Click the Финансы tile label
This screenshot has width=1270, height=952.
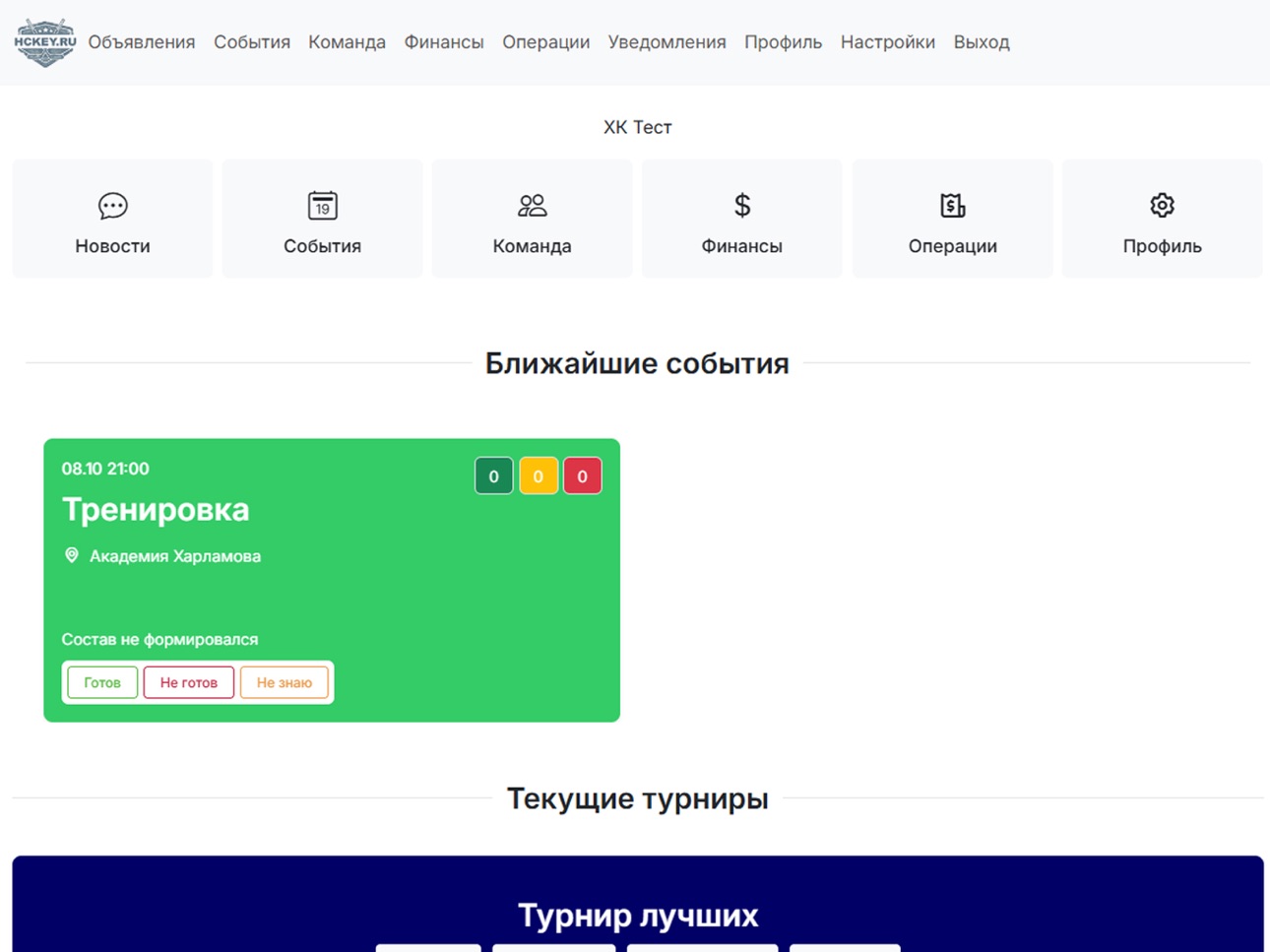pos(741,246)
